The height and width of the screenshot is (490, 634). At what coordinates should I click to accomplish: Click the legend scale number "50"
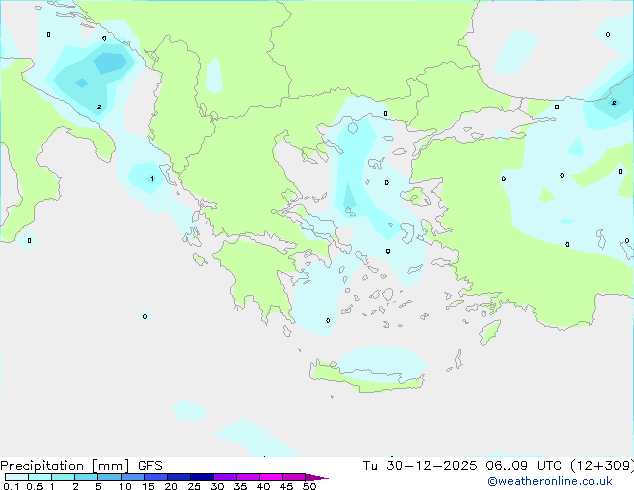tap(309, 486)
